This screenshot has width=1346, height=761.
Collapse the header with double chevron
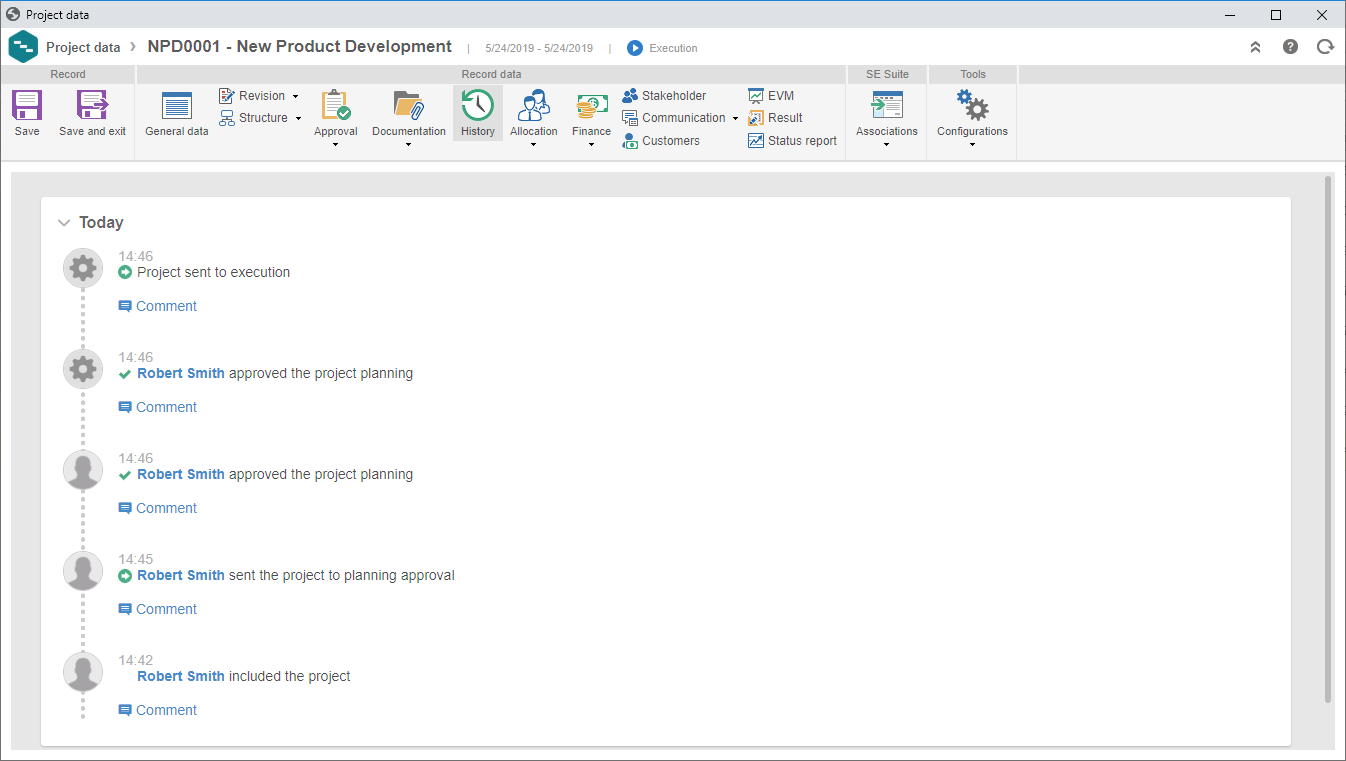[x=1256, y=47]
